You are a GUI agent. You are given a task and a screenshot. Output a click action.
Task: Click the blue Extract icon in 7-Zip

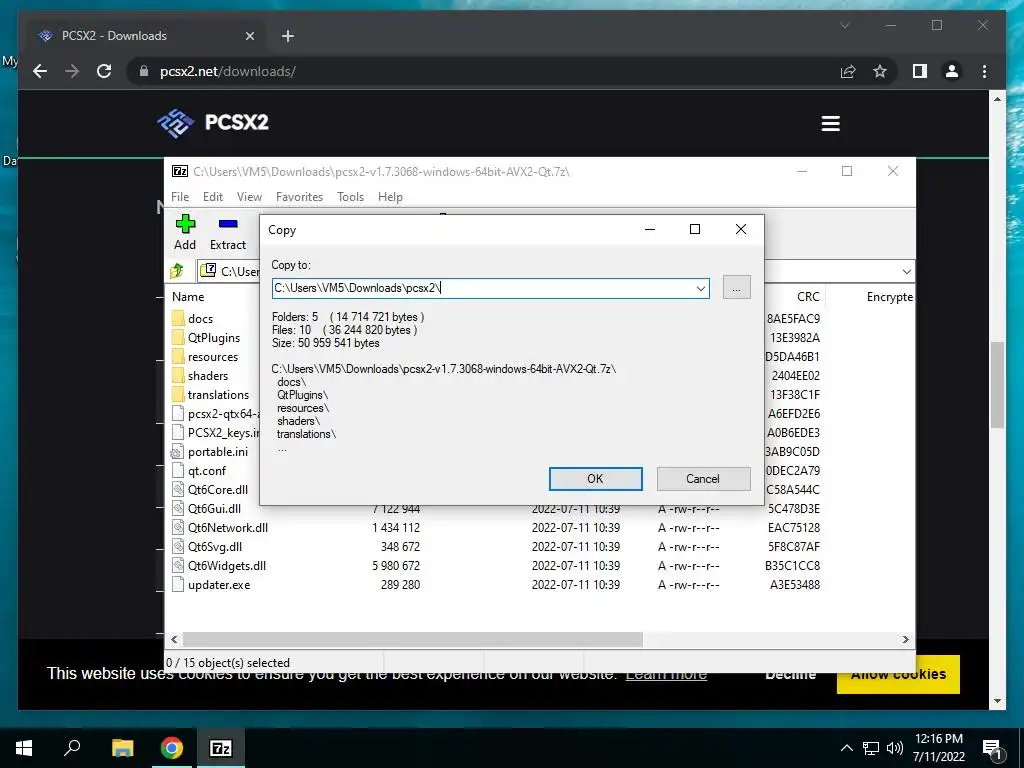228,224
